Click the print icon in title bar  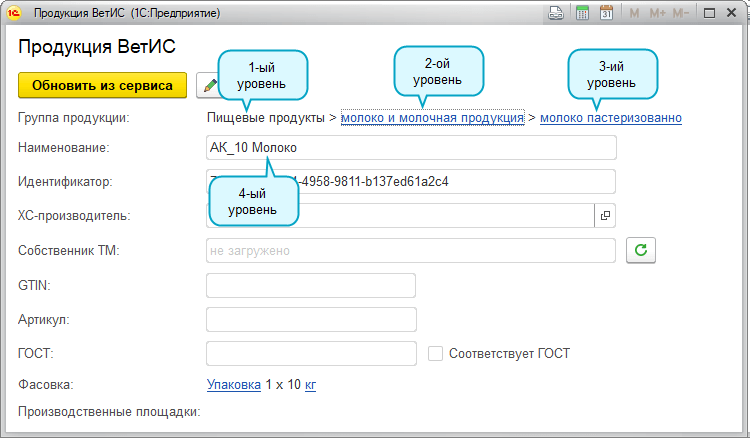(x=556, y=13)
